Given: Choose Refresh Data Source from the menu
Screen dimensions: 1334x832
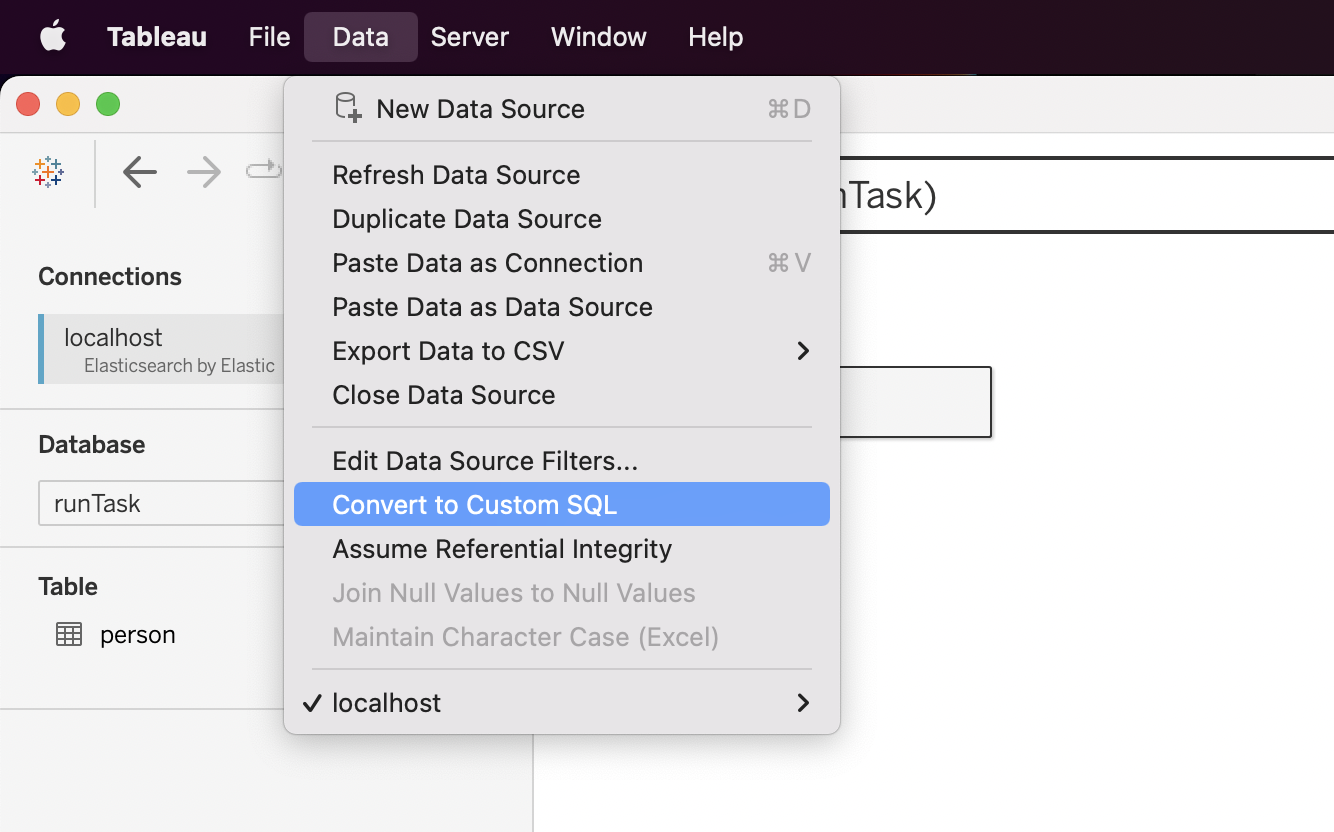Looking at the screenshot, I should [456, 175].
